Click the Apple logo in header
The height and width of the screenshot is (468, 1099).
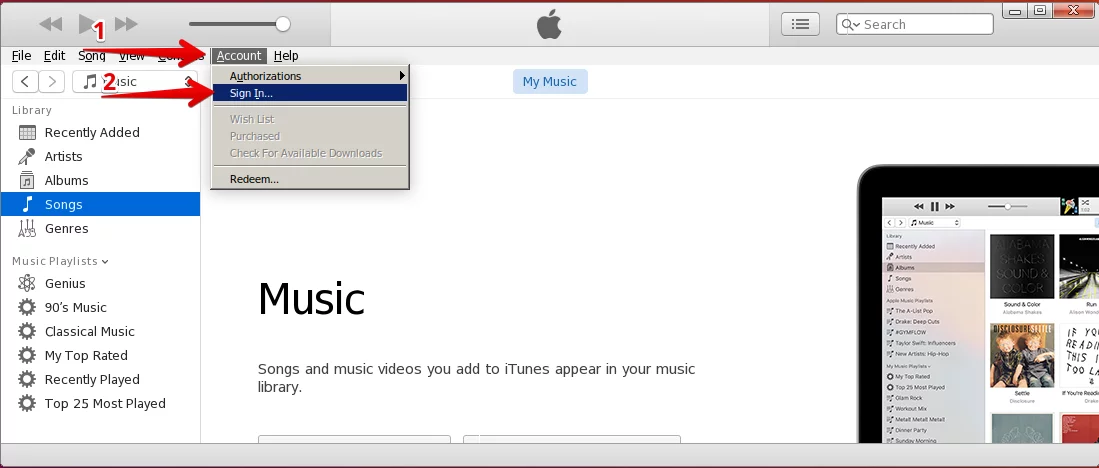pos(550,25)
